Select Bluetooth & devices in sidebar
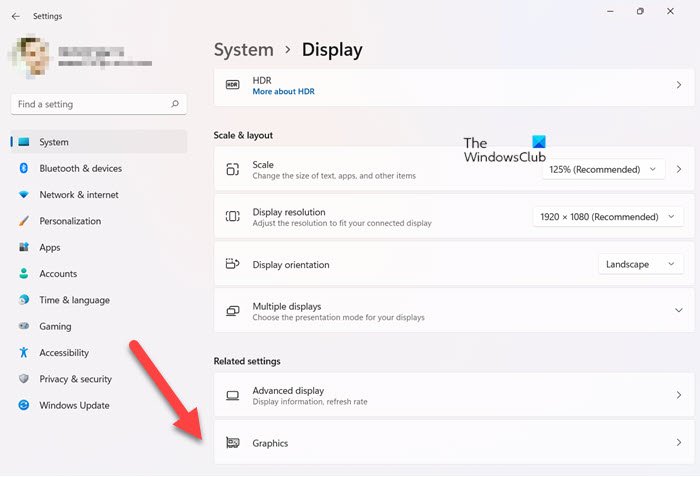This screenshot has height=477, width=700. click(x=99, y=168)
